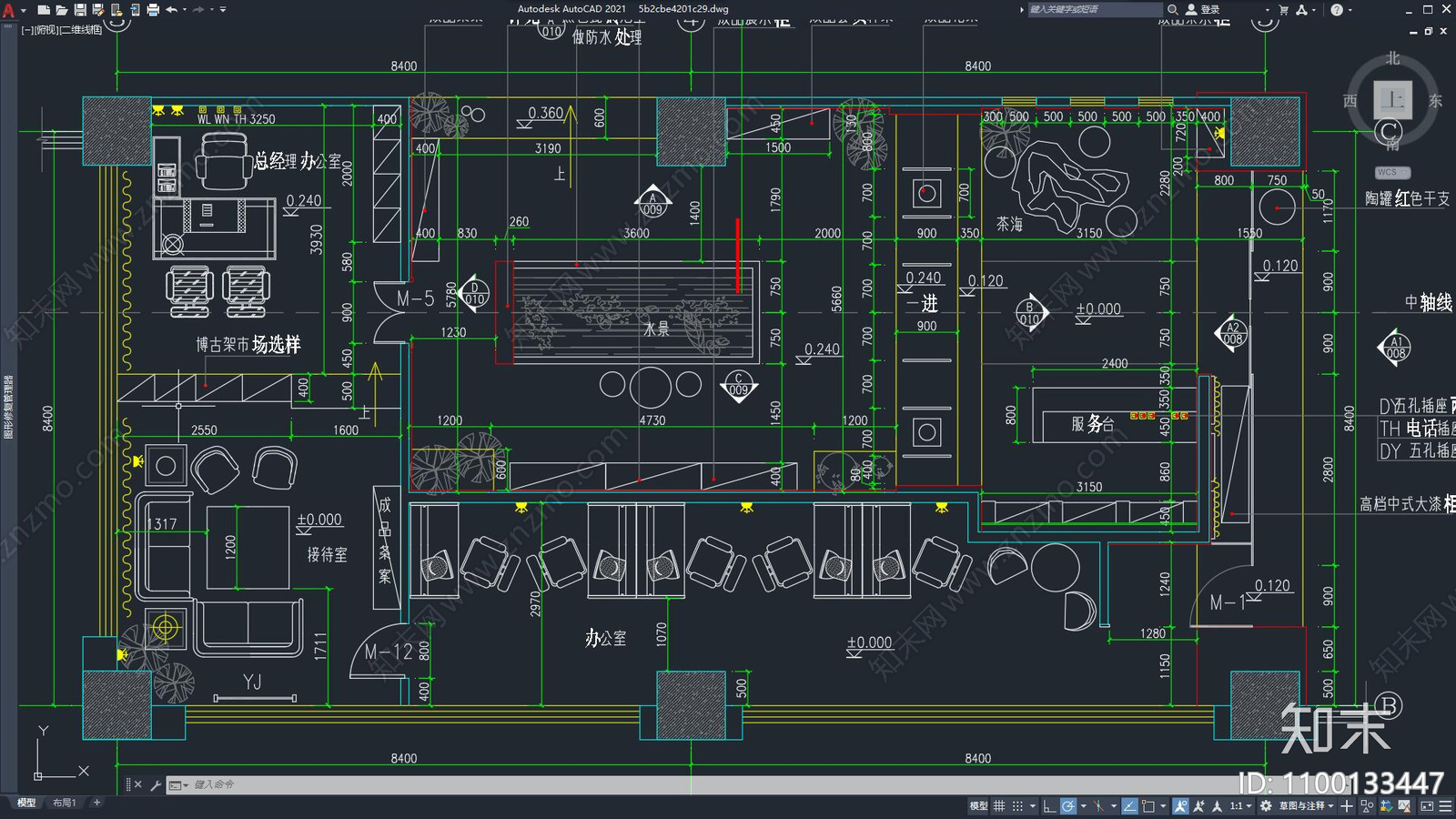Toggle the drawing grid display
This screenshot has width=1456, height=819.
[998, 806]
